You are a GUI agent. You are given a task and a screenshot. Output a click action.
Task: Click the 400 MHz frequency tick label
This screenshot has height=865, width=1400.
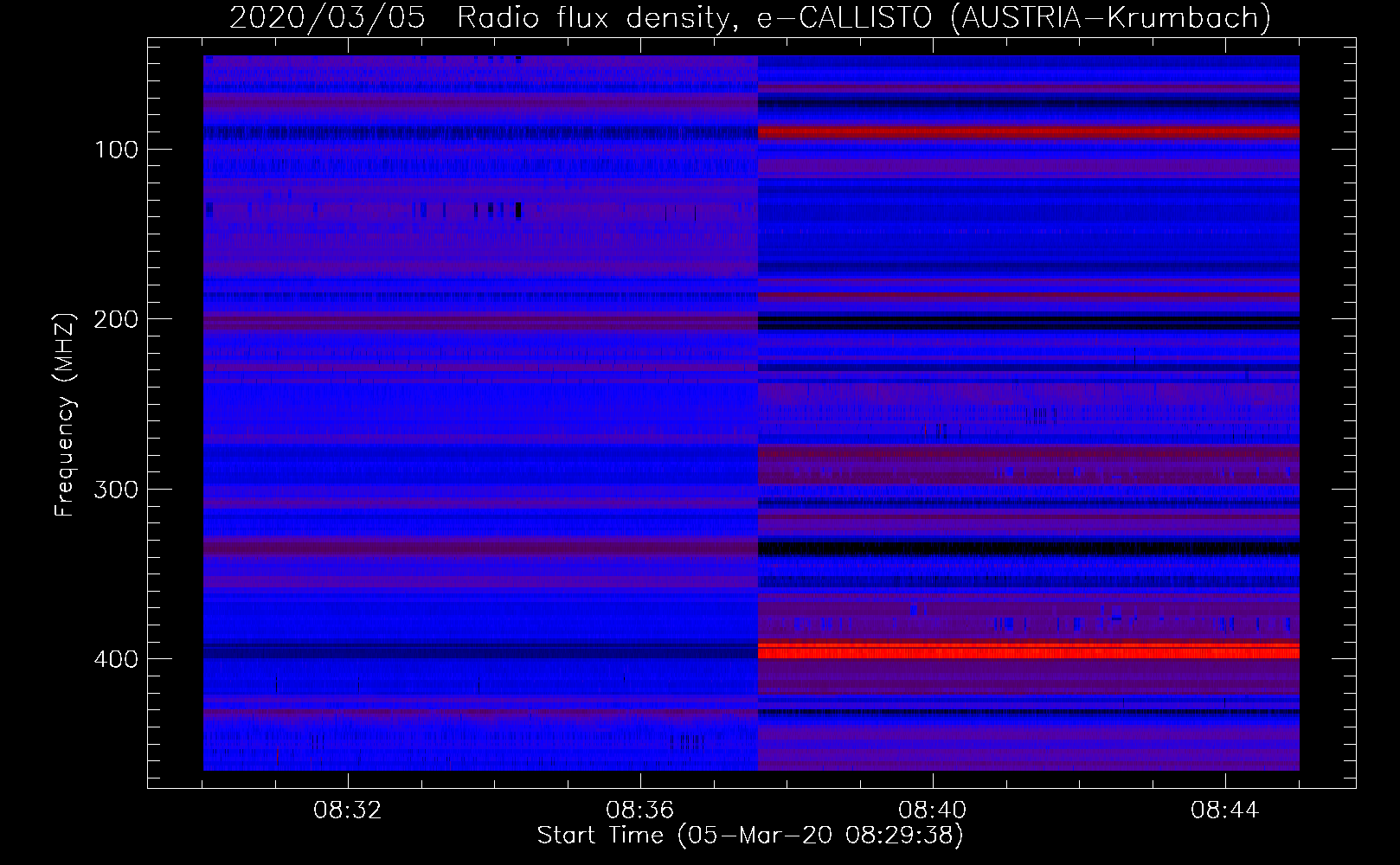click(116, 659)
